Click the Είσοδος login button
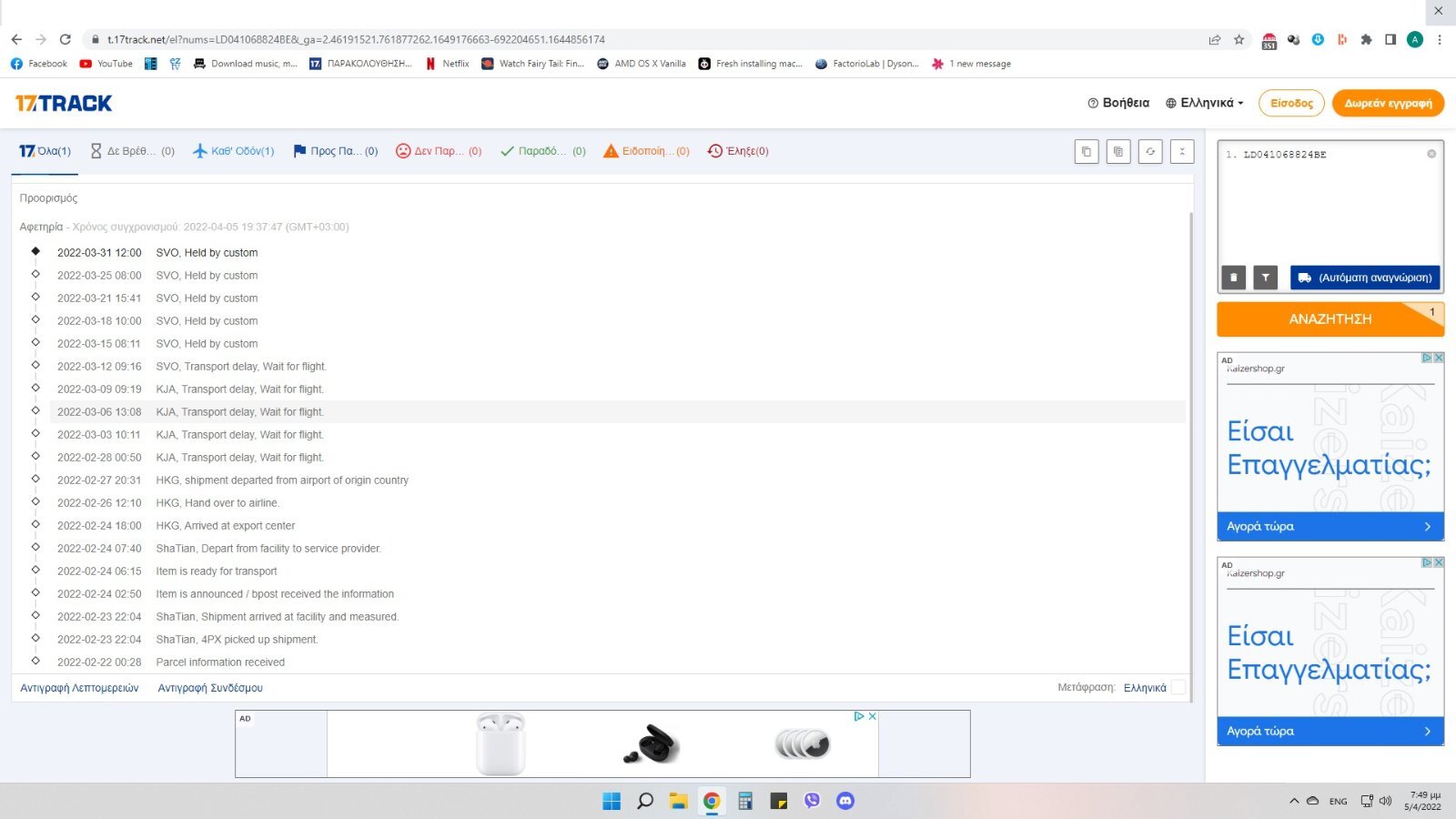This screenshot has width=1456, height=819. [x=1291, y=103]
